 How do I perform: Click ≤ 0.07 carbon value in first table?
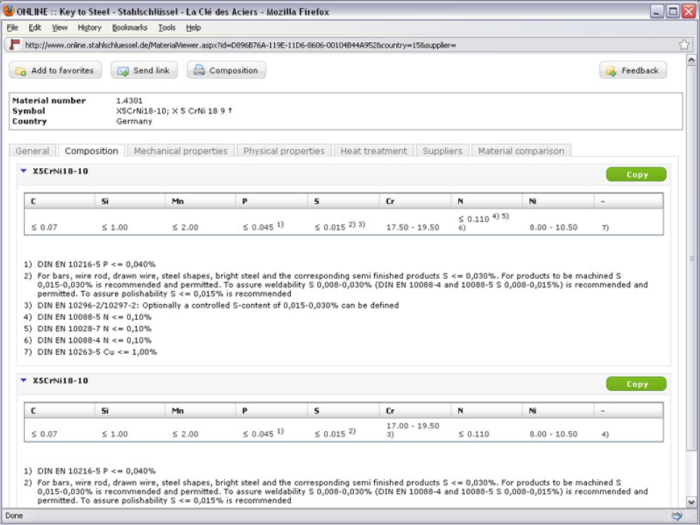pyautogui.click(x=44, y=227)
